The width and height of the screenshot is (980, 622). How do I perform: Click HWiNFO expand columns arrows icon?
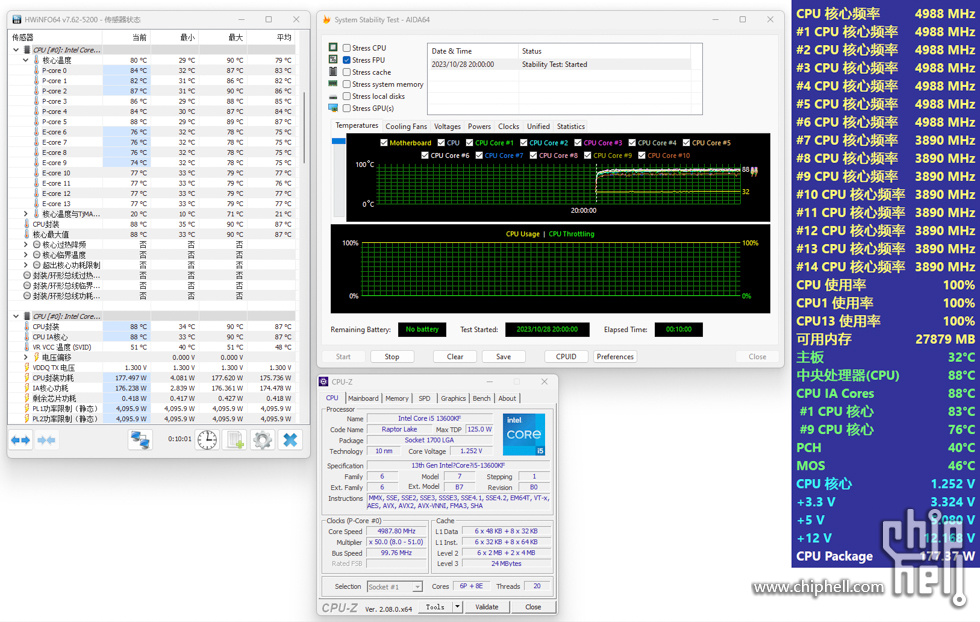click(21, 440)
